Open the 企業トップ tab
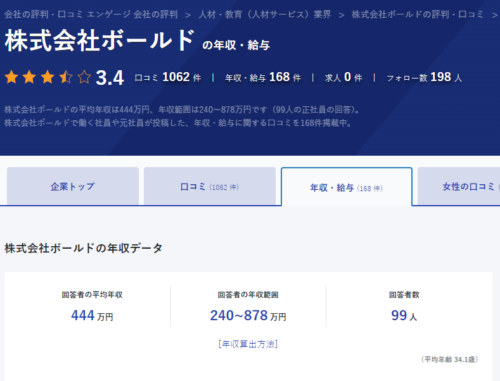Image resolution: width=500 pixels, height=381 pixels. pos(73,186)
